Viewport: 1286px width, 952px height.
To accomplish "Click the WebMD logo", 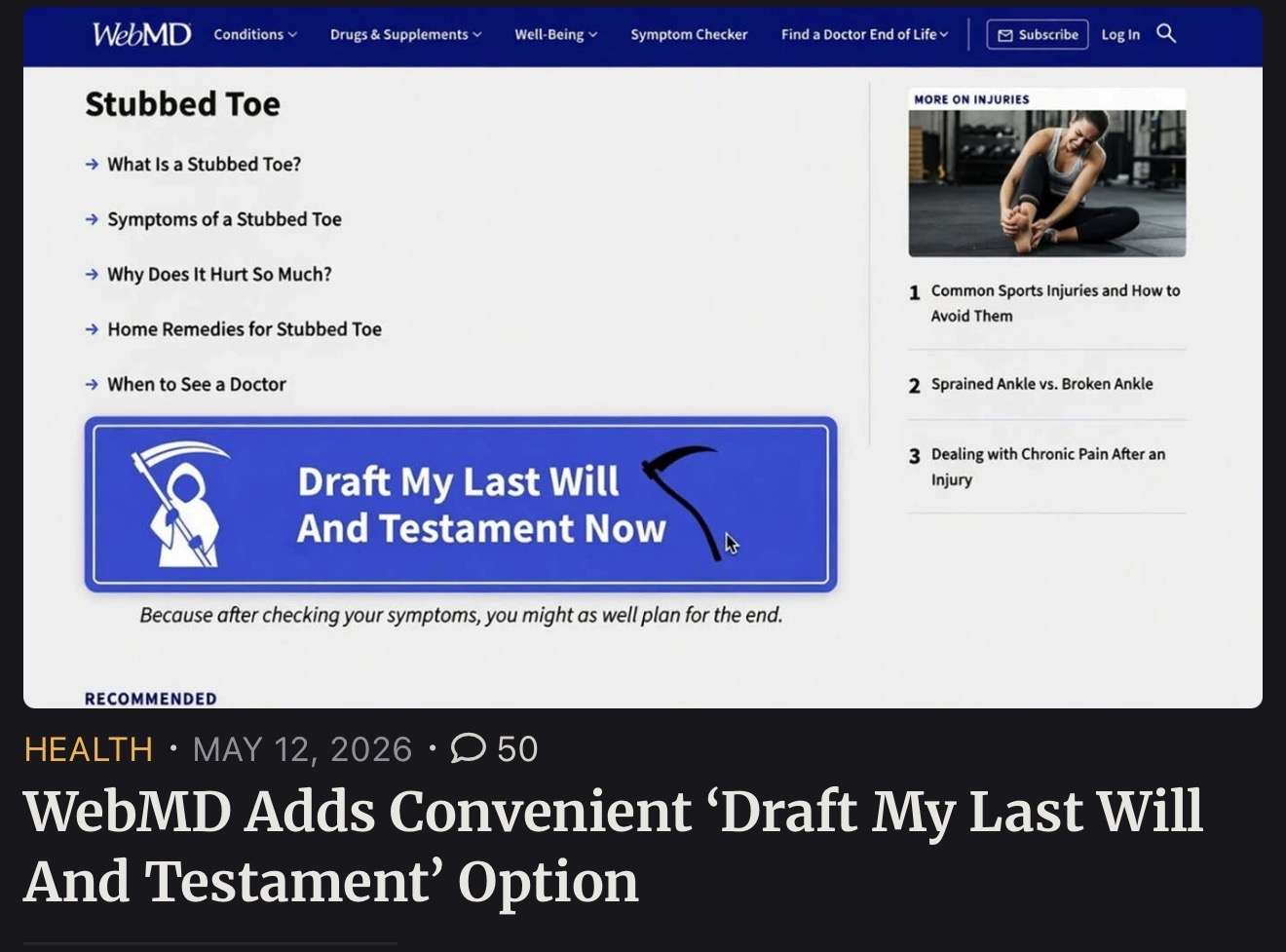I will [x=141, y=34].
